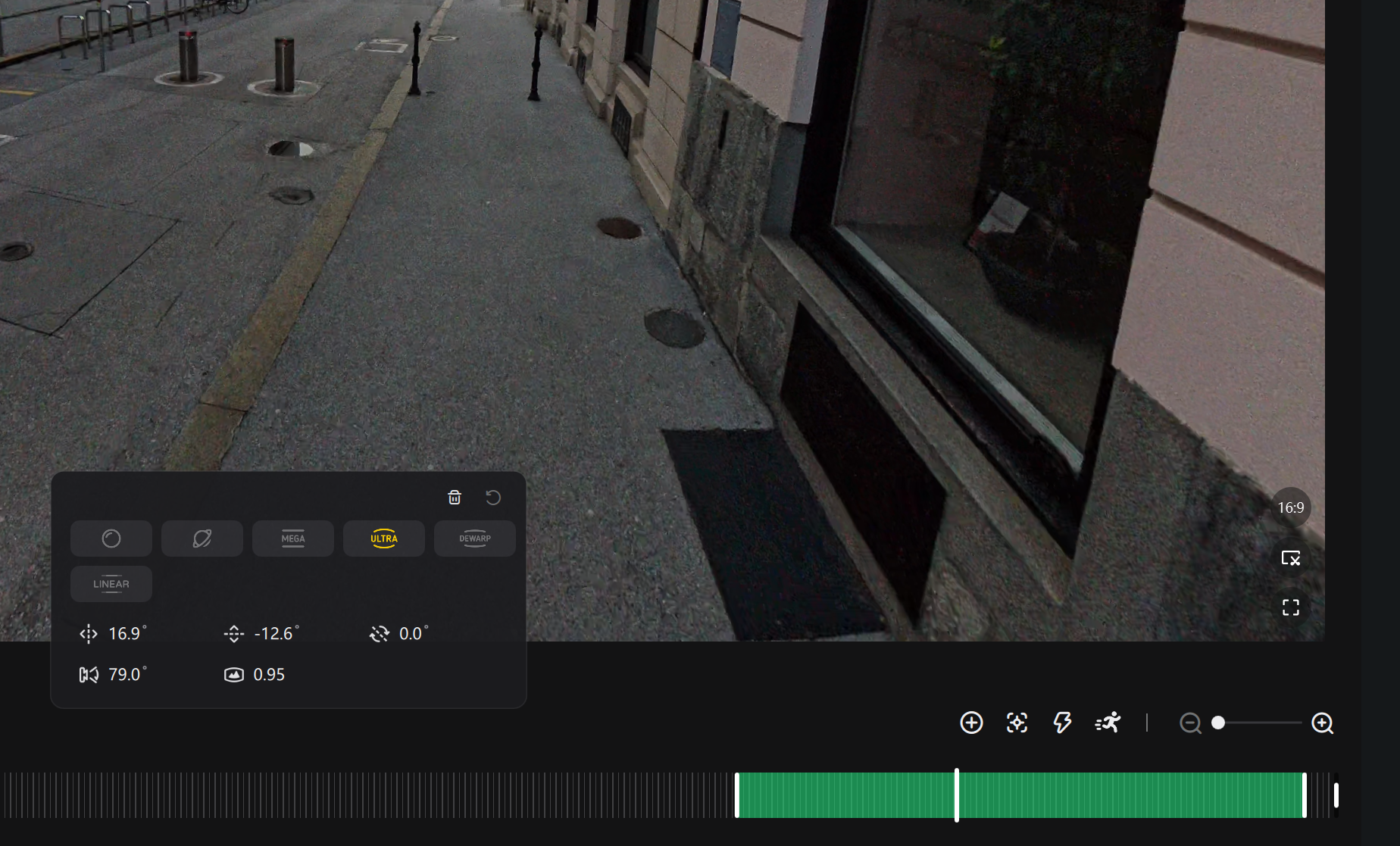The height and width of the screenshot is (846, 1400).
Task: Click the end-of-timeline marker
Action: tap(1336, 795)
